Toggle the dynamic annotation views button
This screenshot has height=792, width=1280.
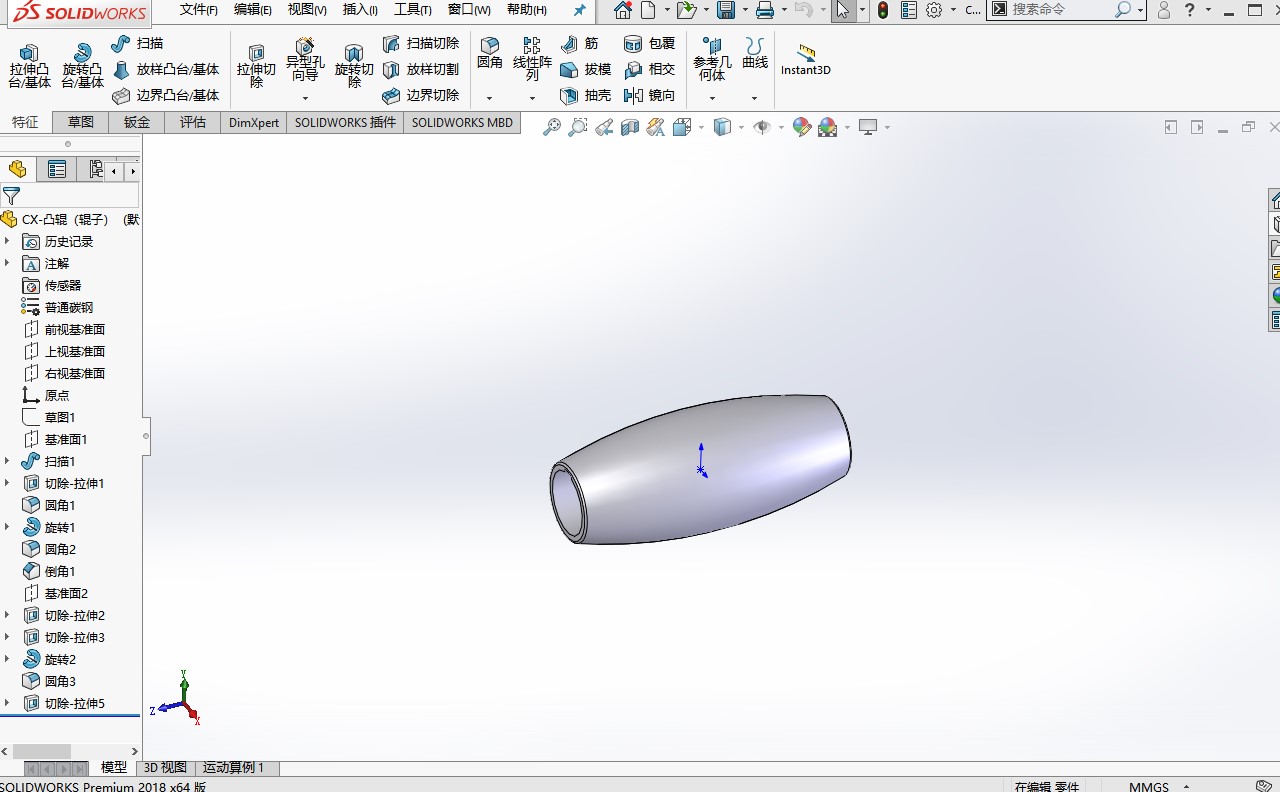click(655, 127)
